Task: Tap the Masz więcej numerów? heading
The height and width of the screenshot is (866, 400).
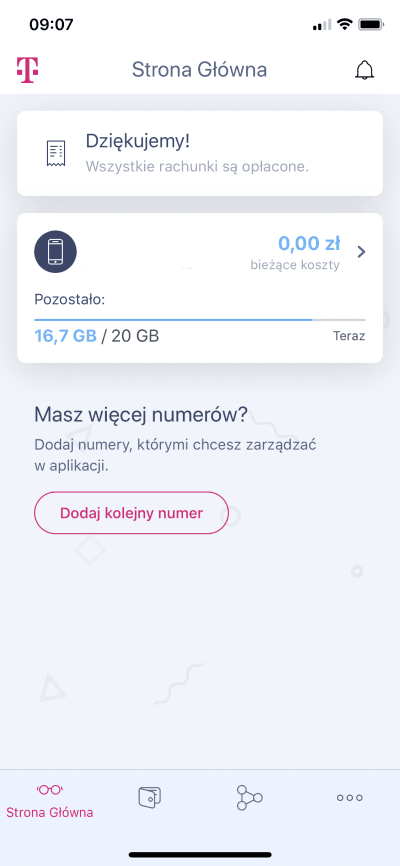Action: pos(141,415)
